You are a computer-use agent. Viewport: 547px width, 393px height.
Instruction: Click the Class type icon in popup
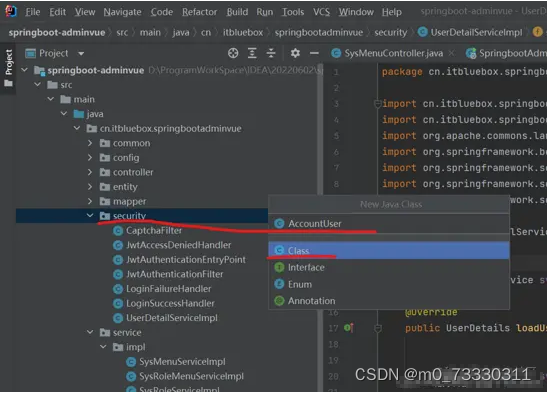[x=279, y=250]
